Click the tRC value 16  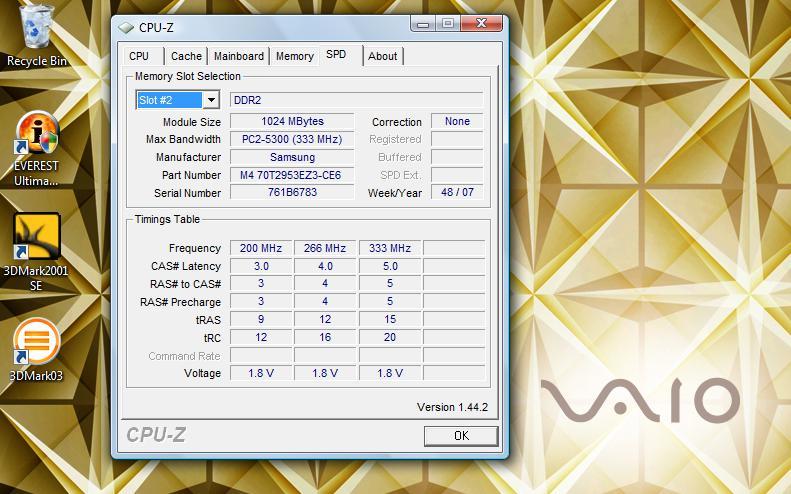tap(325, 337)
